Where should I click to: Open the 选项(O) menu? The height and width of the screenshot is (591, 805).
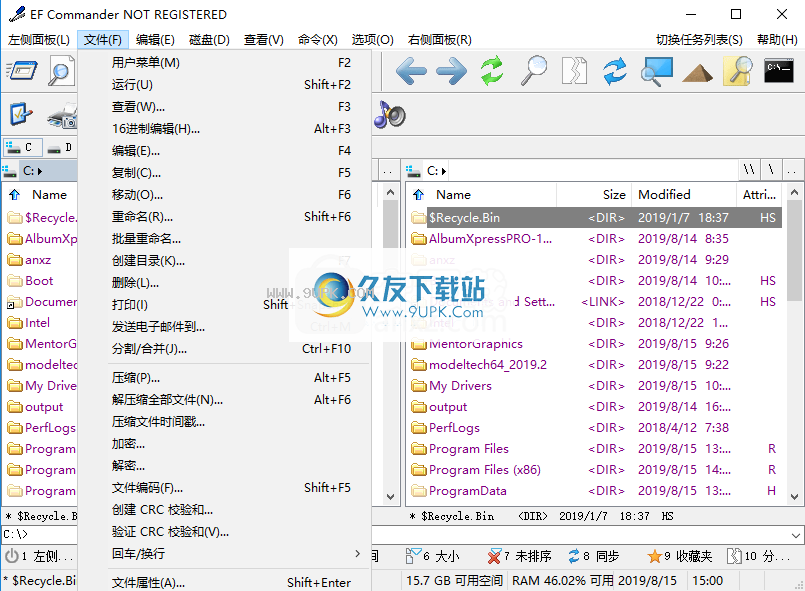pyautogui.click(x=372, y=40)
